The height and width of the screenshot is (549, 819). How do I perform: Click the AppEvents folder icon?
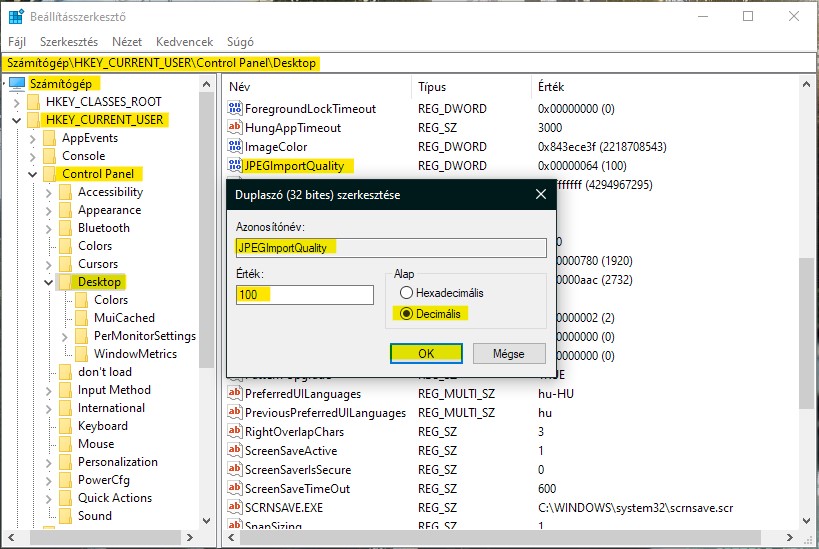(x=50, y=138)
